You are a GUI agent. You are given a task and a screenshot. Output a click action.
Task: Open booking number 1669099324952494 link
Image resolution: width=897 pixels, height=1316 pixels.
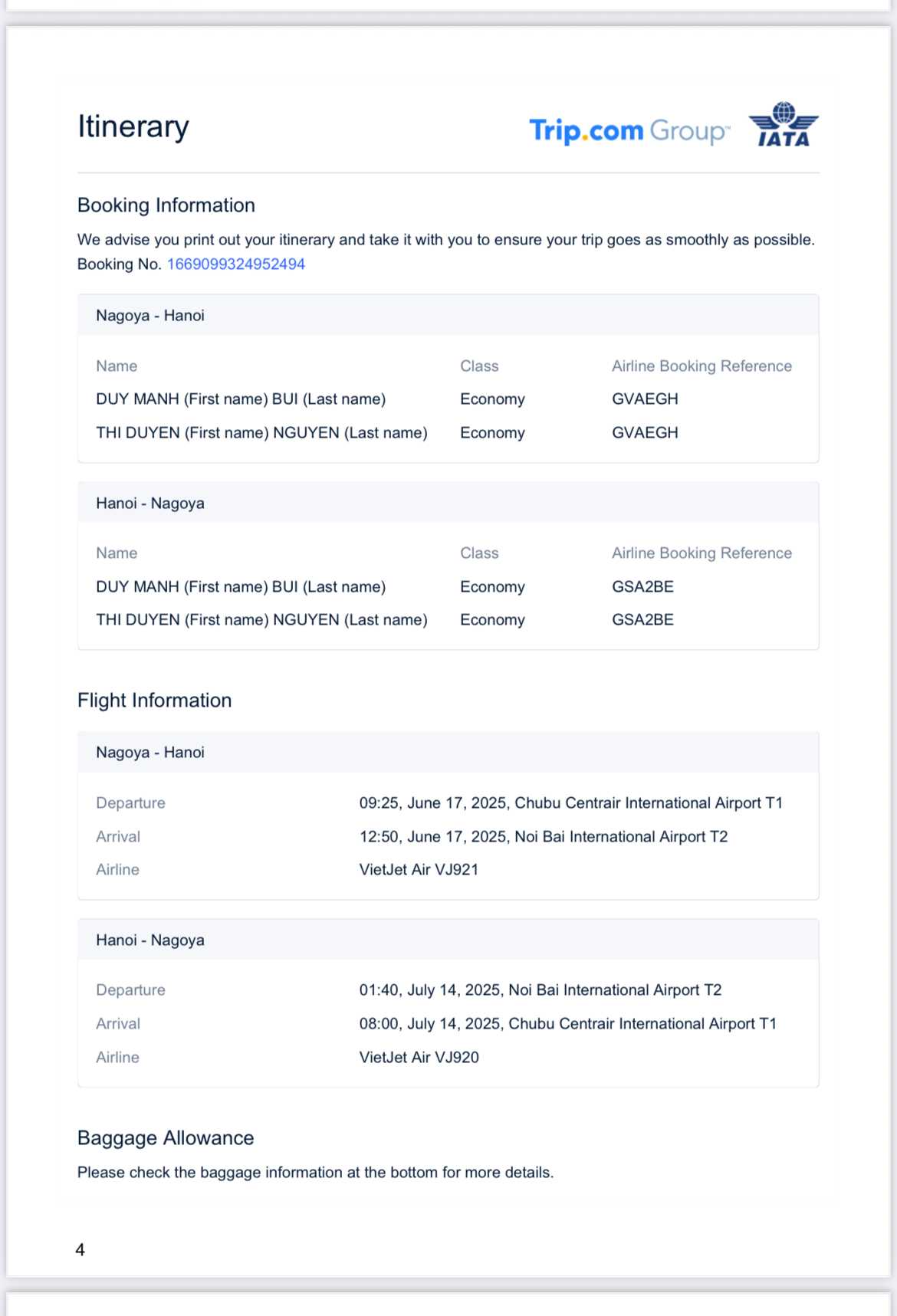(x=236, y=264)
